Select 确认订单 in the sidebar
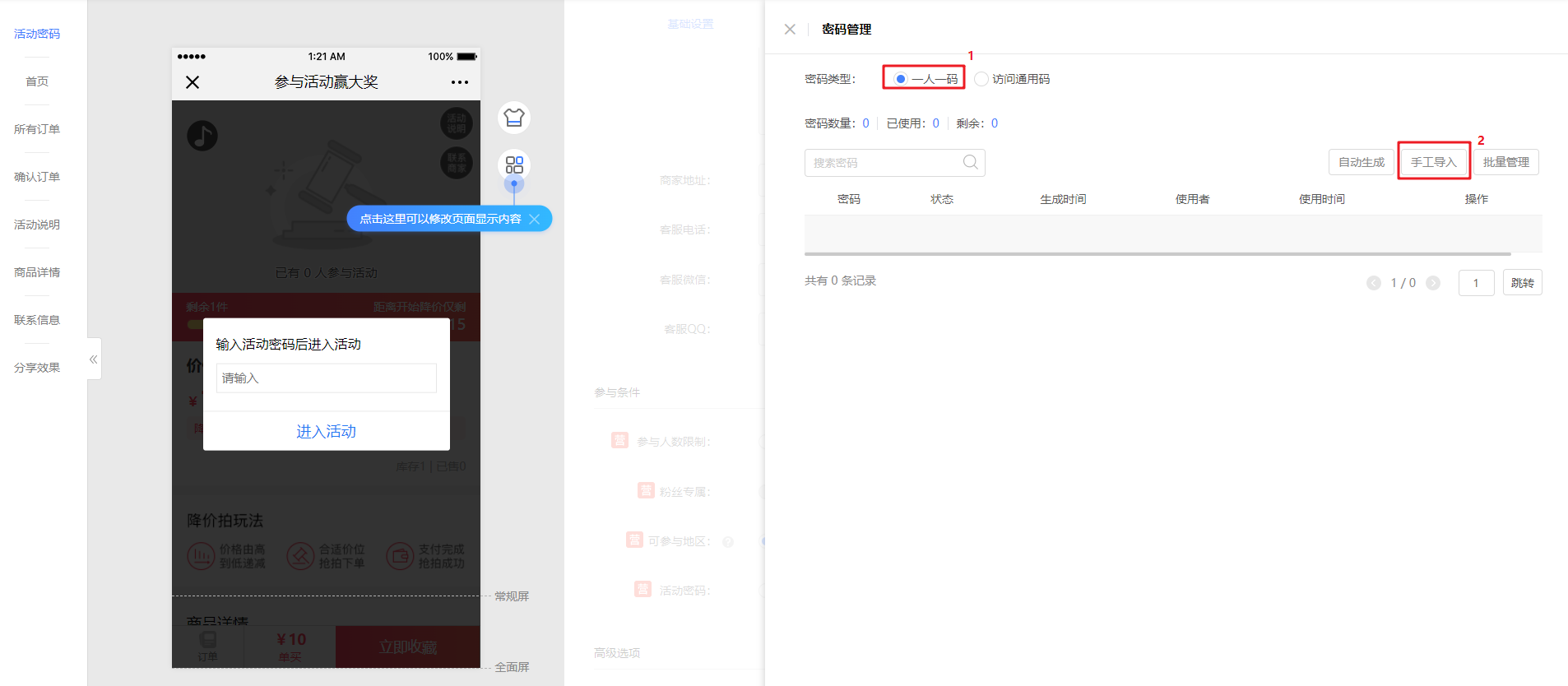 pos(37,177)
